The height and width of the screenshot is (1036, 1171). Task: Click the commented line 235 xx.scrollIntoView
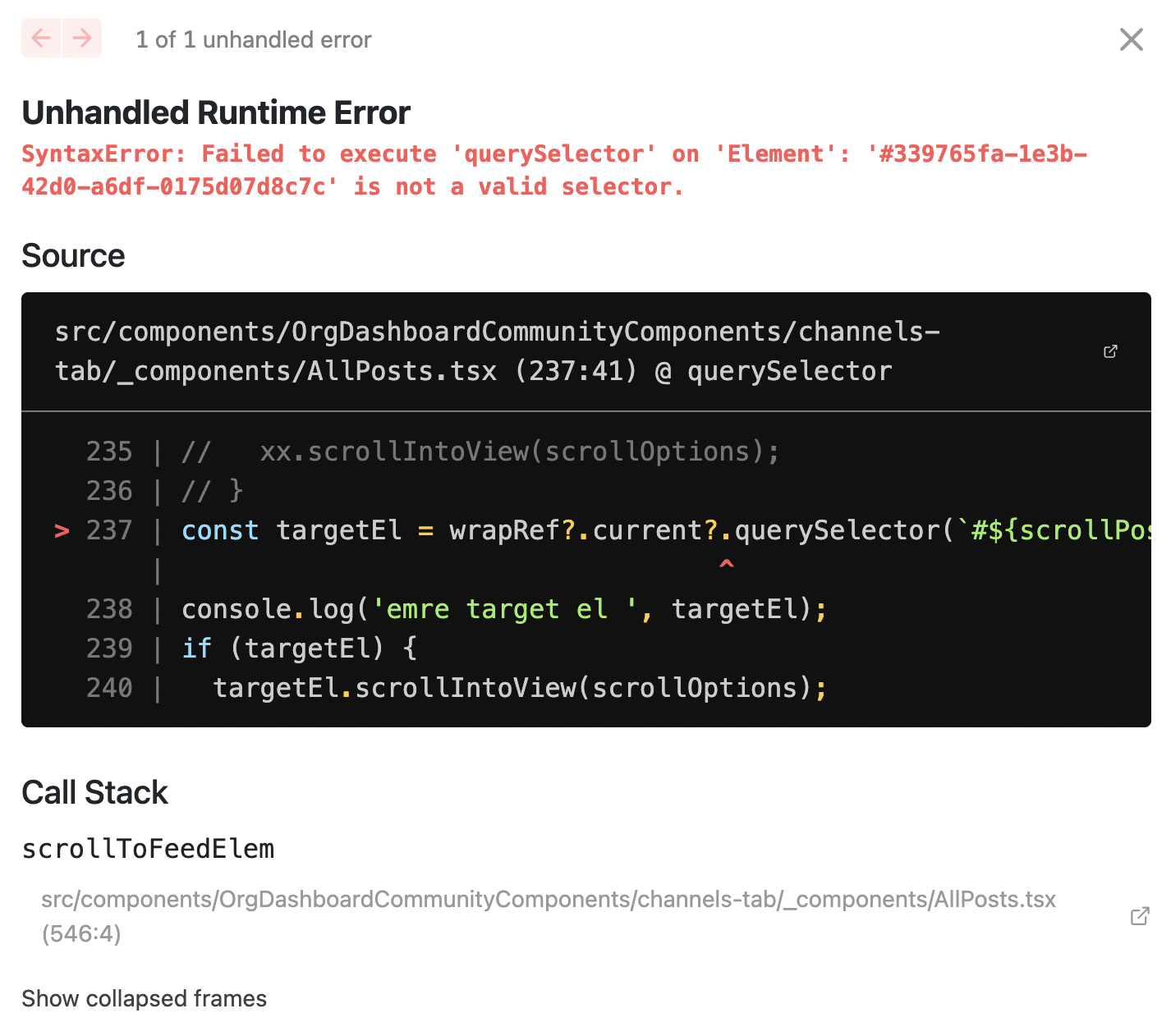pos(480,452)
